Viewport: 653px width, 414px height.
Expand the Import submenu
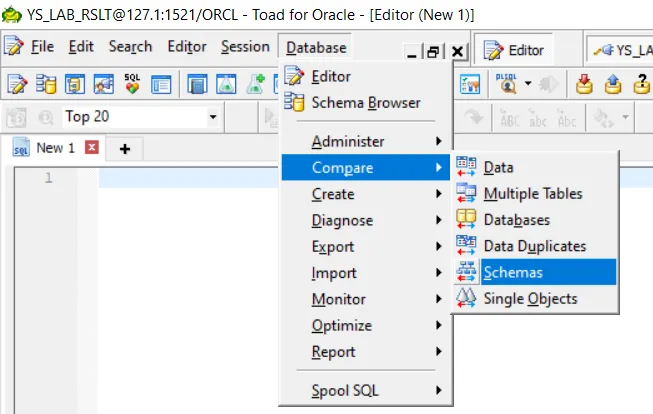click(366, 273)
